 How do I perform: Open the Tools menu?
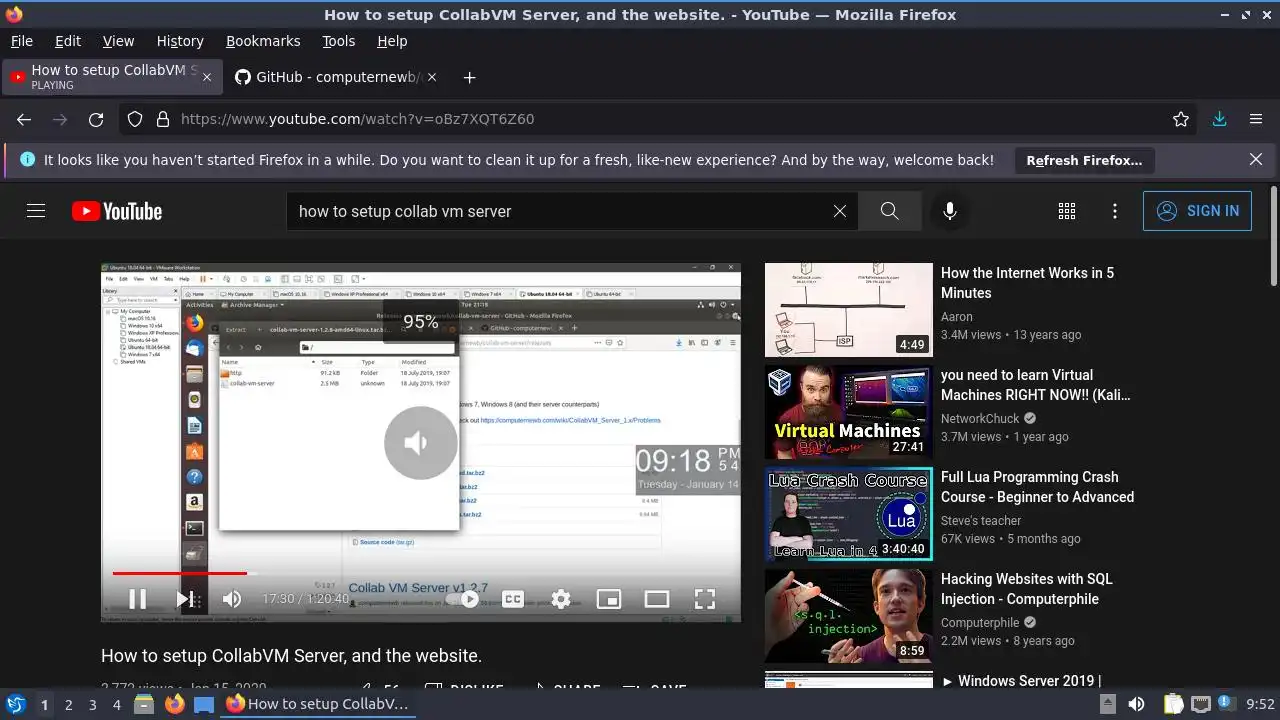pos(339,41)
